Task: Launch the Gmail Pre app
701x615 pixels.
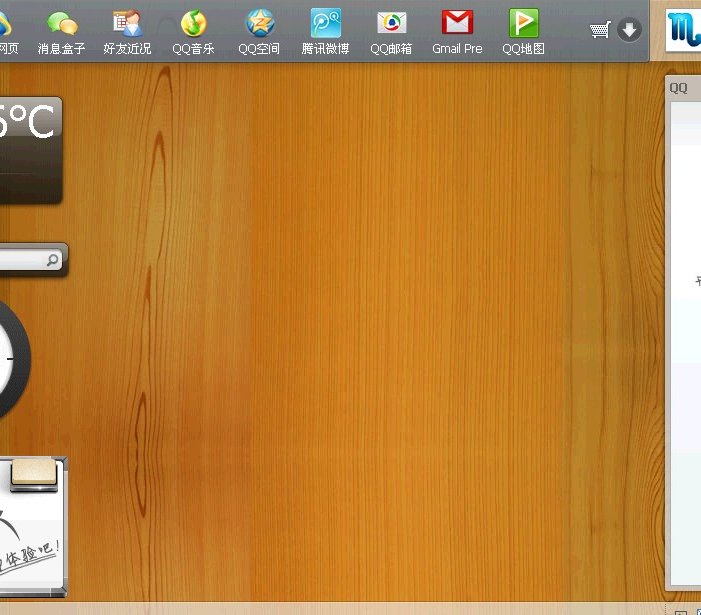Action: click(457, 32)
